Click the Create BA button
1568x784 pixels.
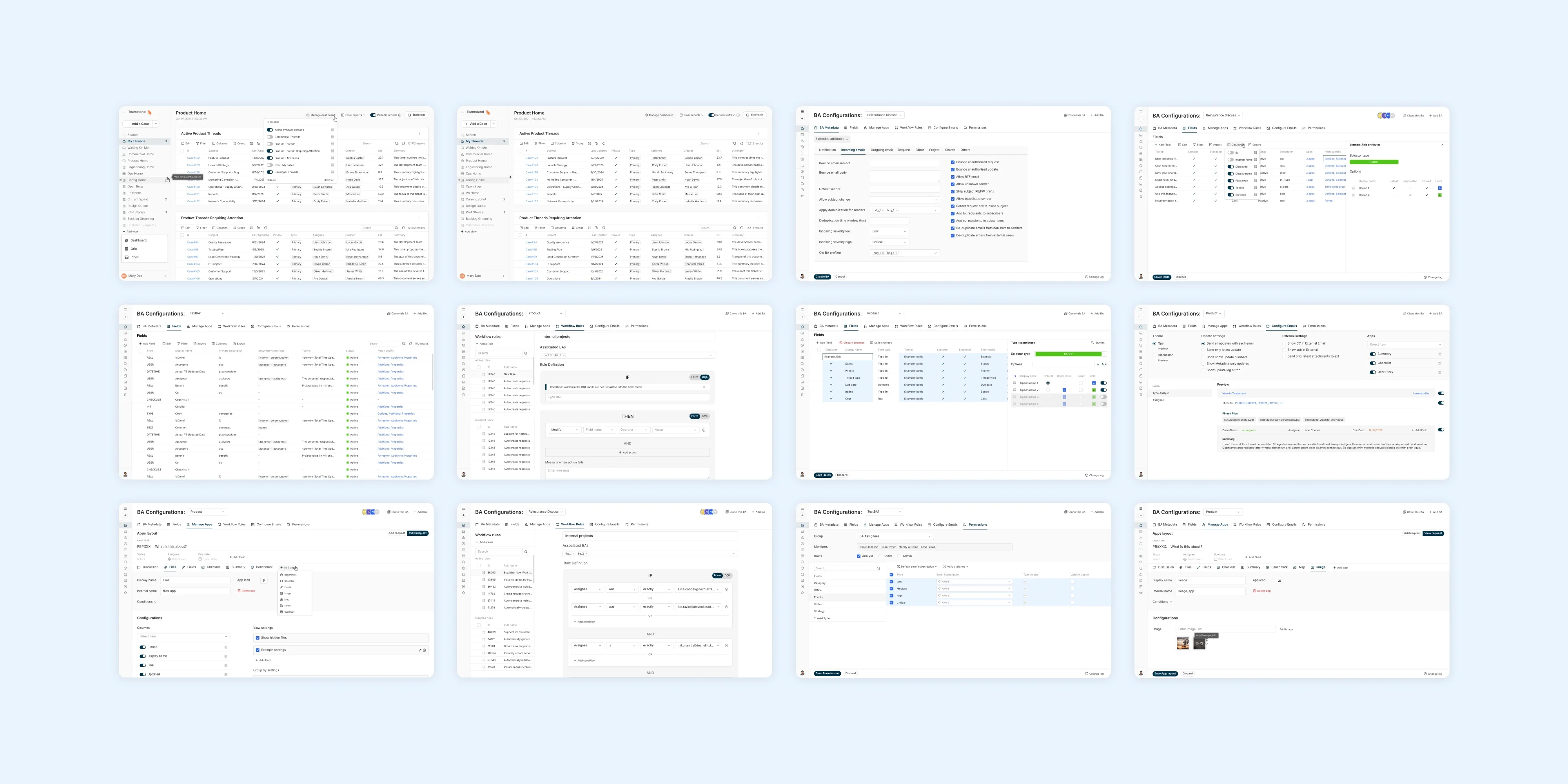[x=822, y=277]
